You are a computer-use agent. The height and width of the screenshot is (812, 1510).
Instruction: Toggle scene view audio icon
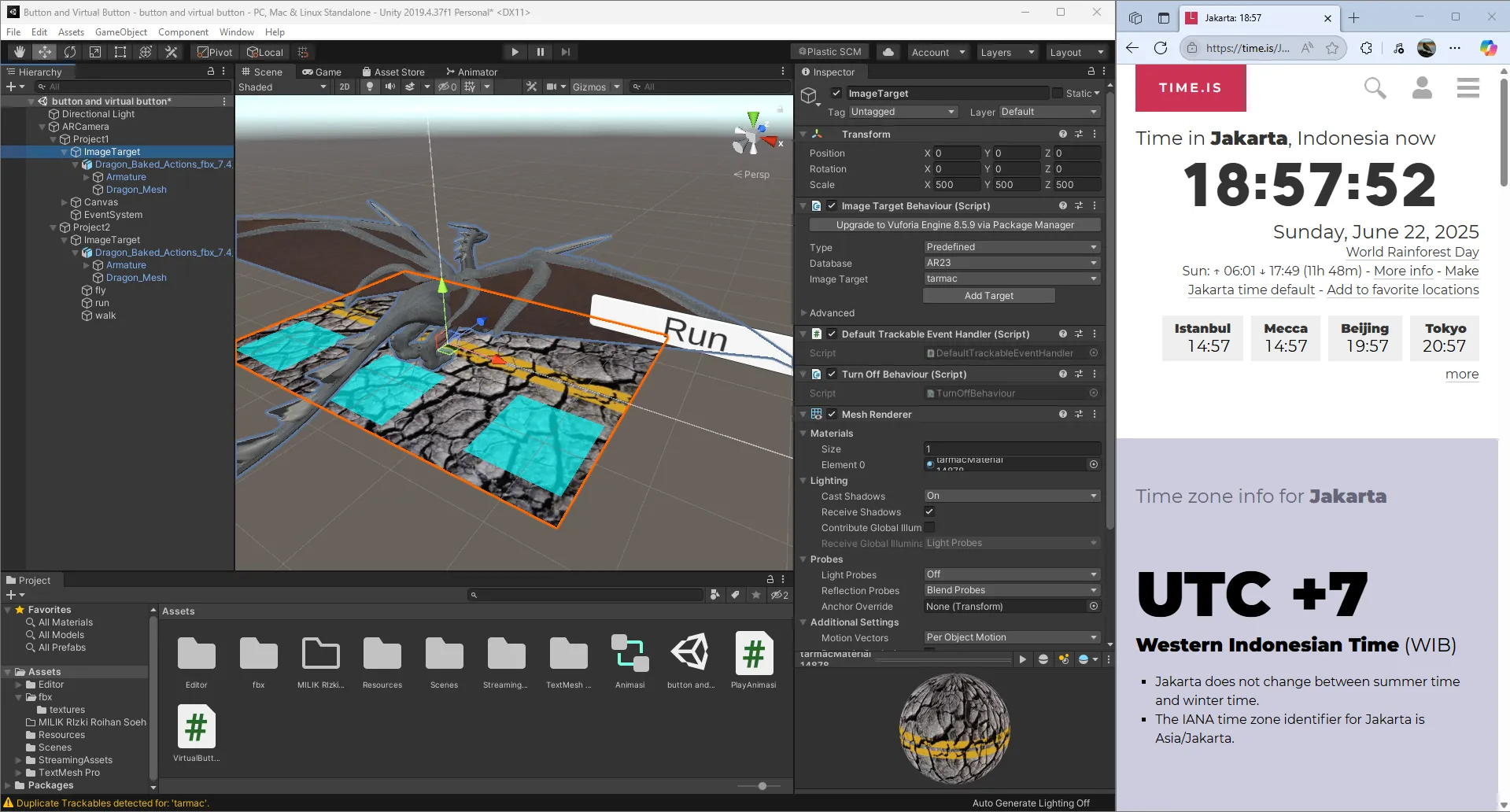391,87
